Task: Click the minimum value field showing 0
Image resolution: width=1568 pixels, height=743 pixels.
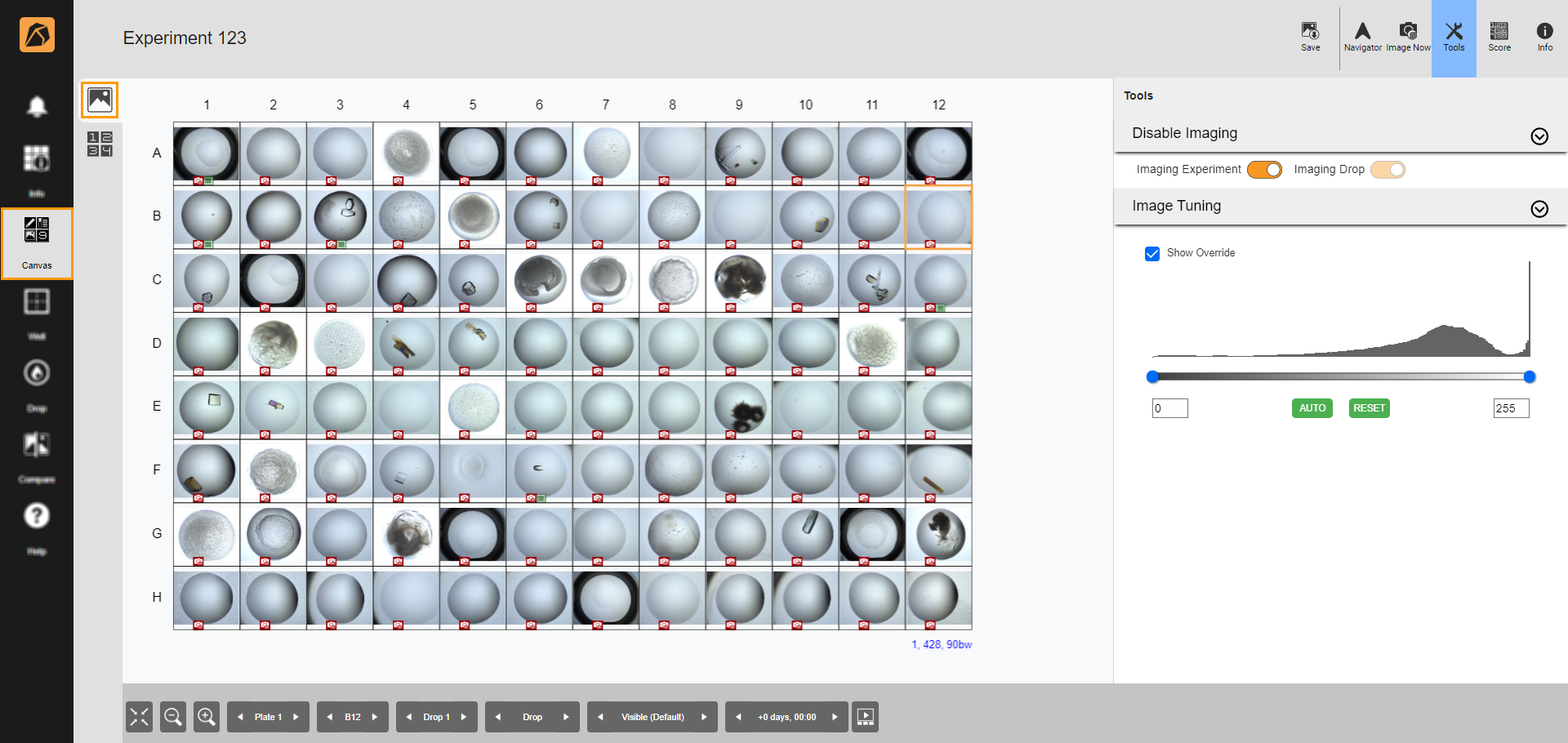Action: pos(1169,408)
